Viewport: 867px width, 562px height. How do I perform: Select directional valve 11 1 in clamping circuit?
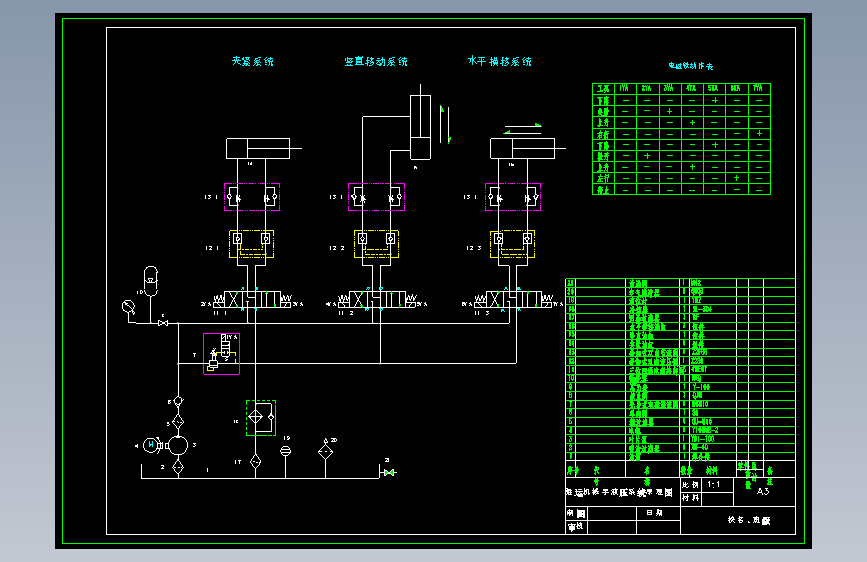click(252, 300)
